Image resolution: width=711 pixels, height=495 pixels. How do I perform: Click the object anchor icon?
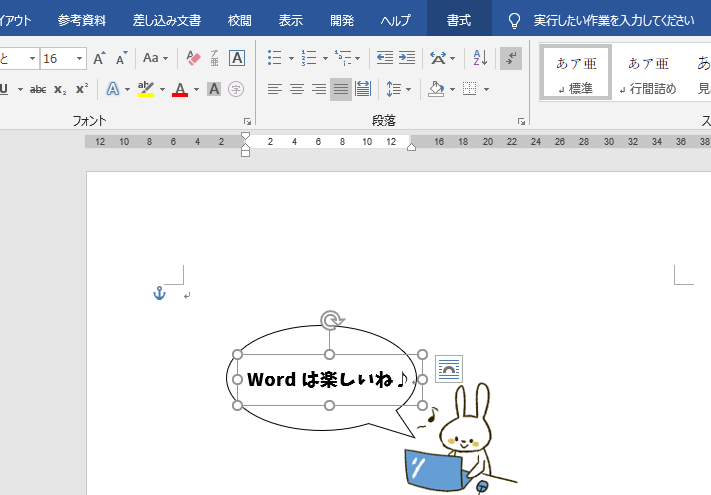point(160,293)
